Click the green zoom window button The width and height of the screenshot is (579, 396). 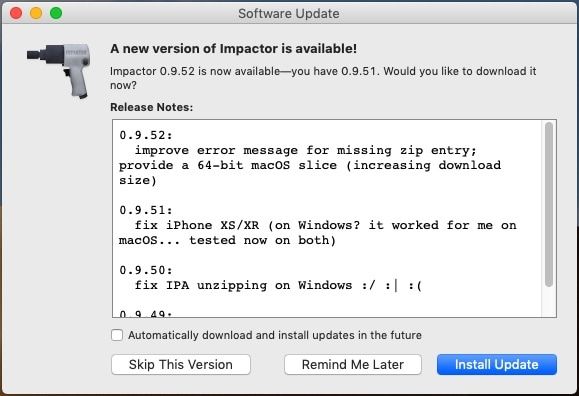(56, 13)
